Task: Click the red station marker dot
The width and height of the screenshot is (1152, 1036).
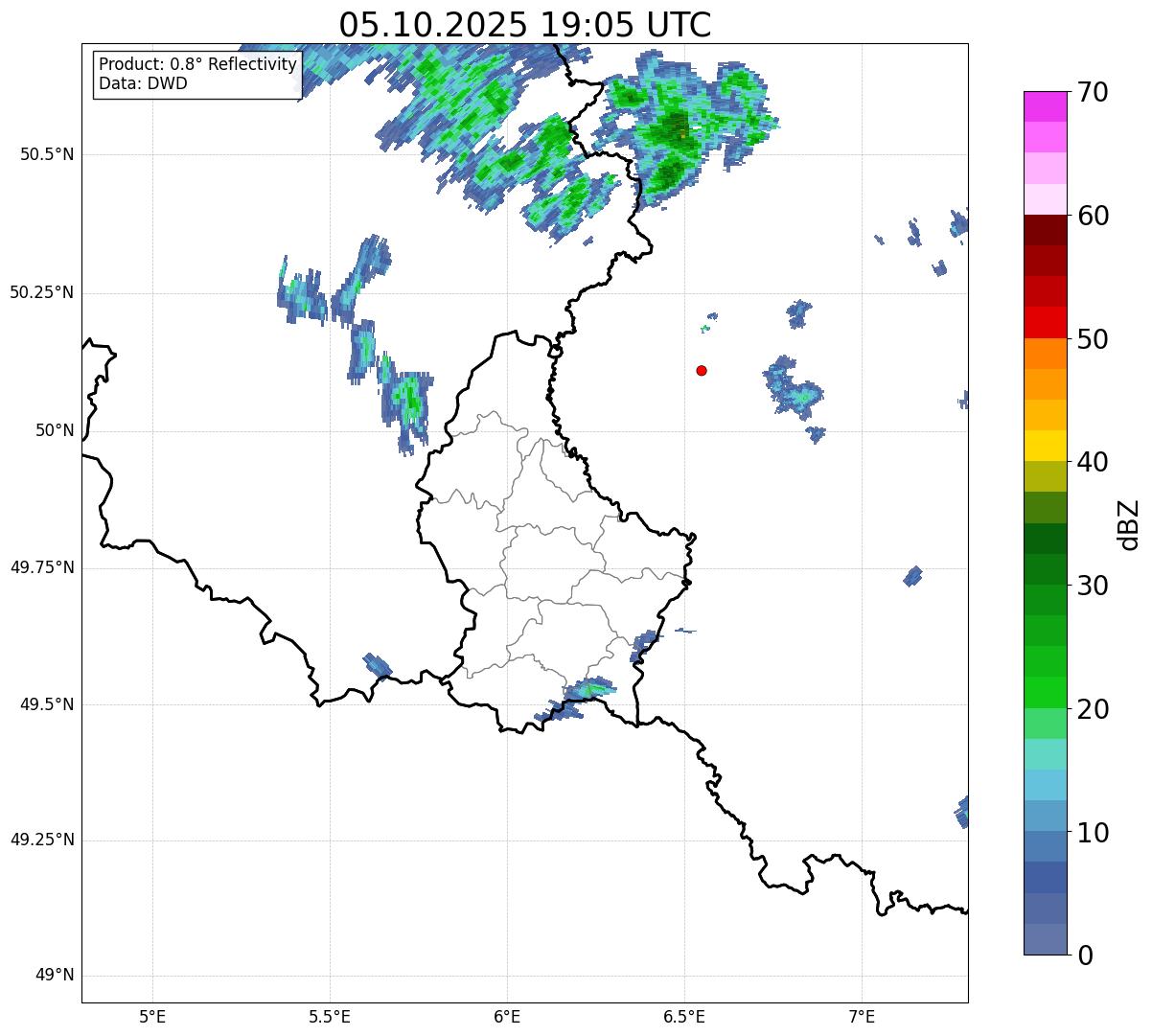Action: pos(702,370)
